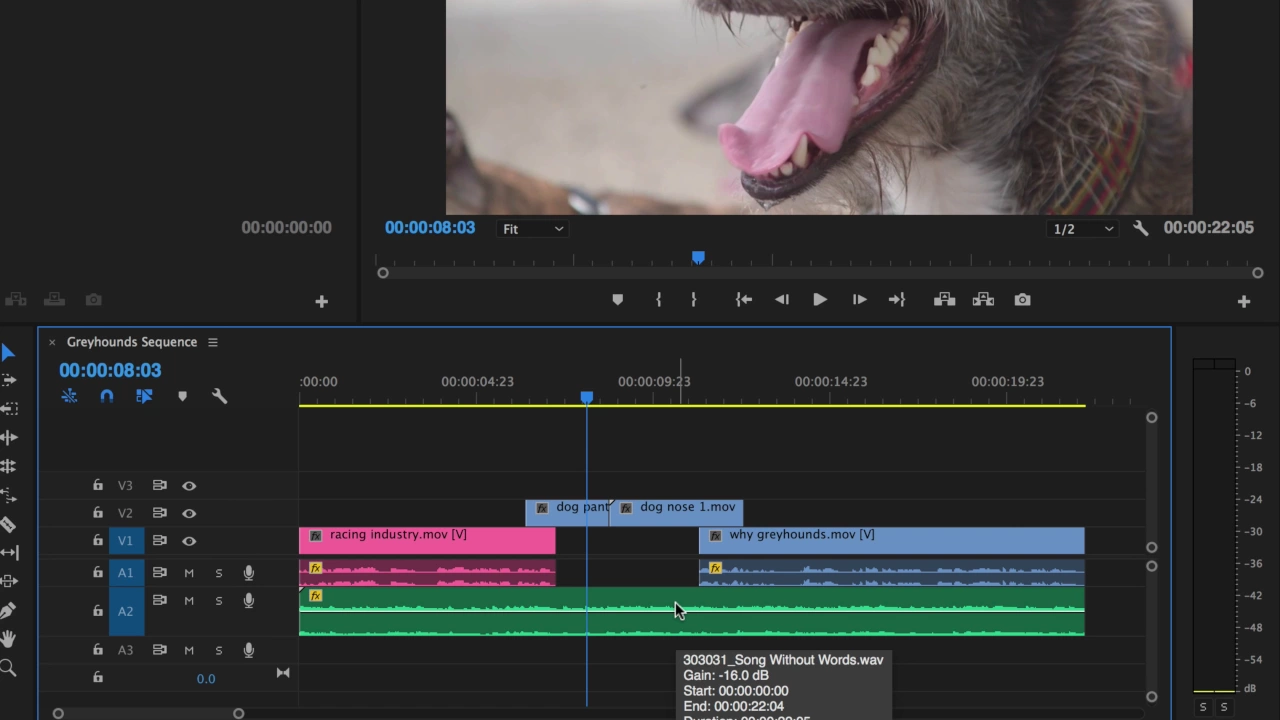
Task: Mute the A1 audio track
Action: click(x=188, y=573)
